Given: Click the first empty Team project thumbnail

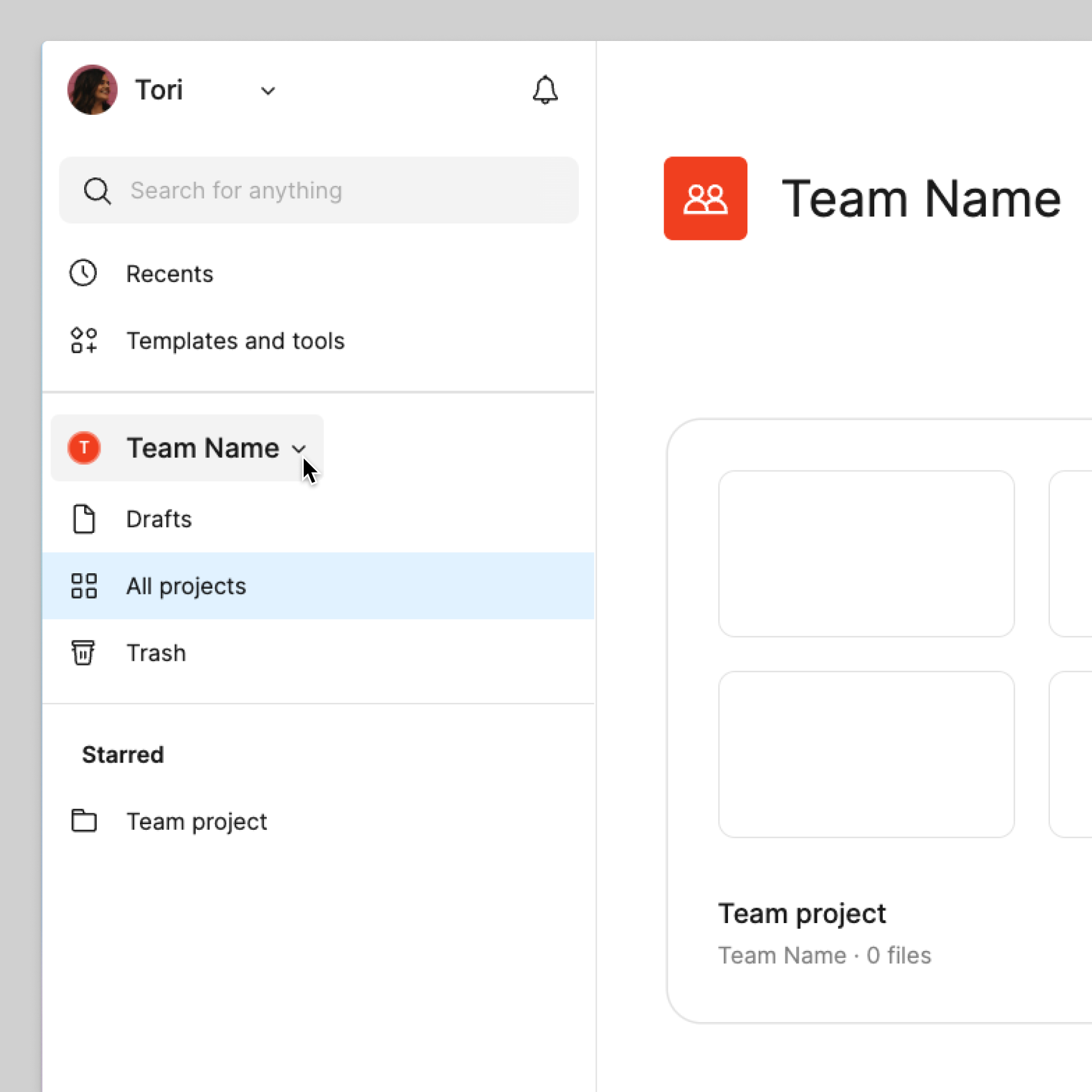Looking at the screenshot, I should click(x=866, y=553).
